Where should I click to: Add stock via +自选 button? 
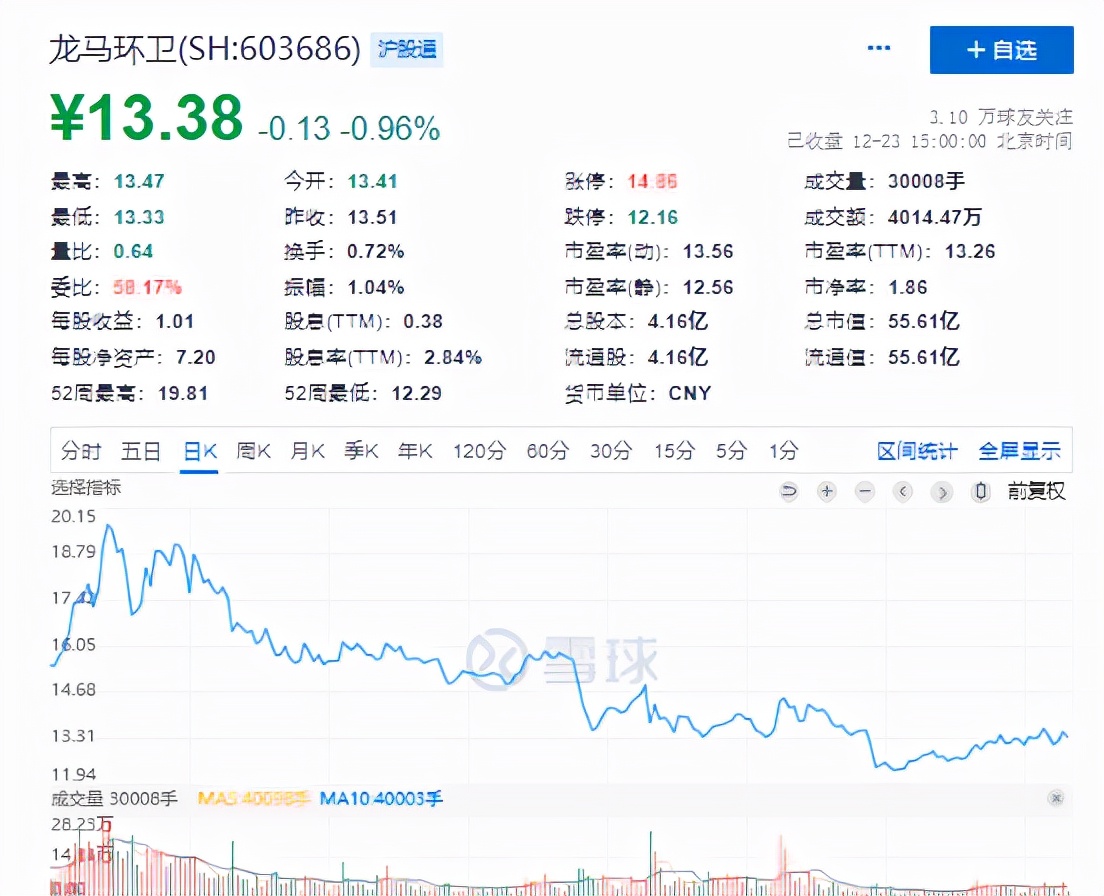(x=1001, y=50)
